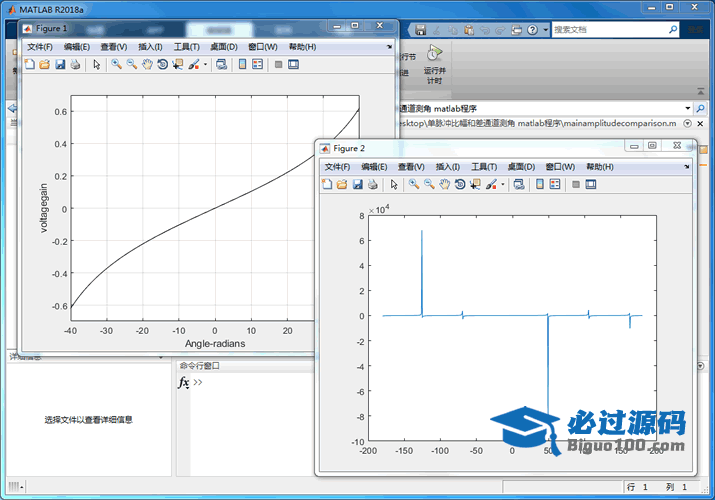Open brush color dropdown arrow in Figure 1
The width and height of the screenshot is (715, 500).
(205, 65)
